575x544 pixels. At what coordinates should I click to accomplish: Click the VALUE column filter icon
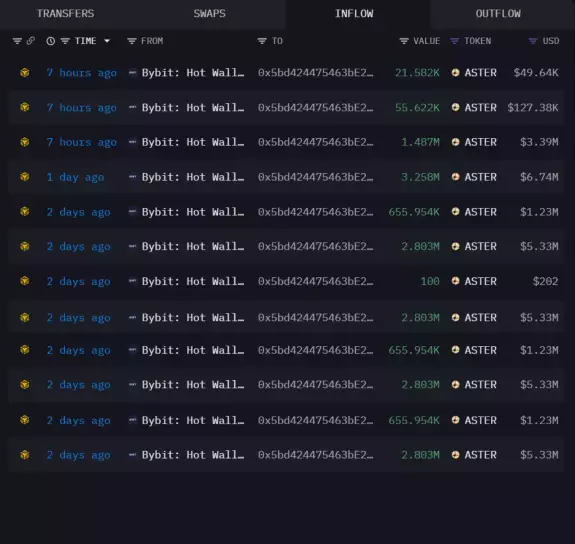point(404,41)
